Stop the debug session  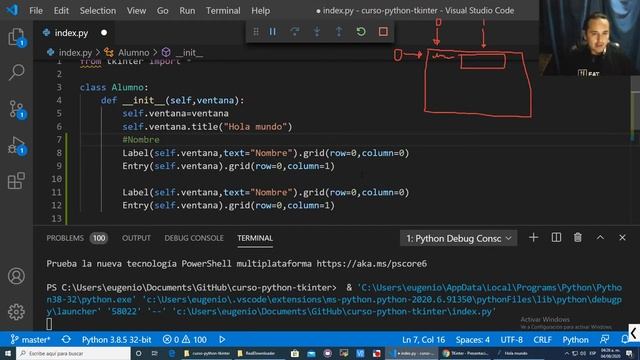click(383, 31)
